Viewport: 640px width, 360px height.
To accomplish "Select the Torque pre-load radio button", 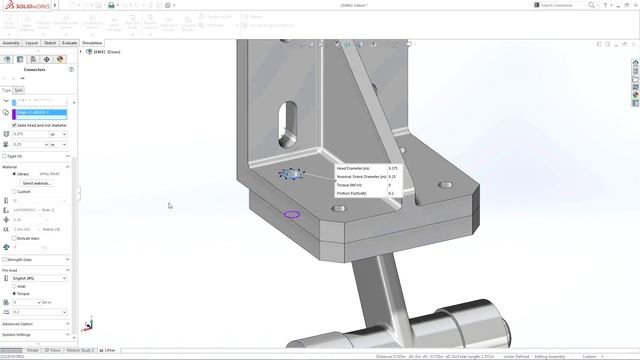I will 14,293.
